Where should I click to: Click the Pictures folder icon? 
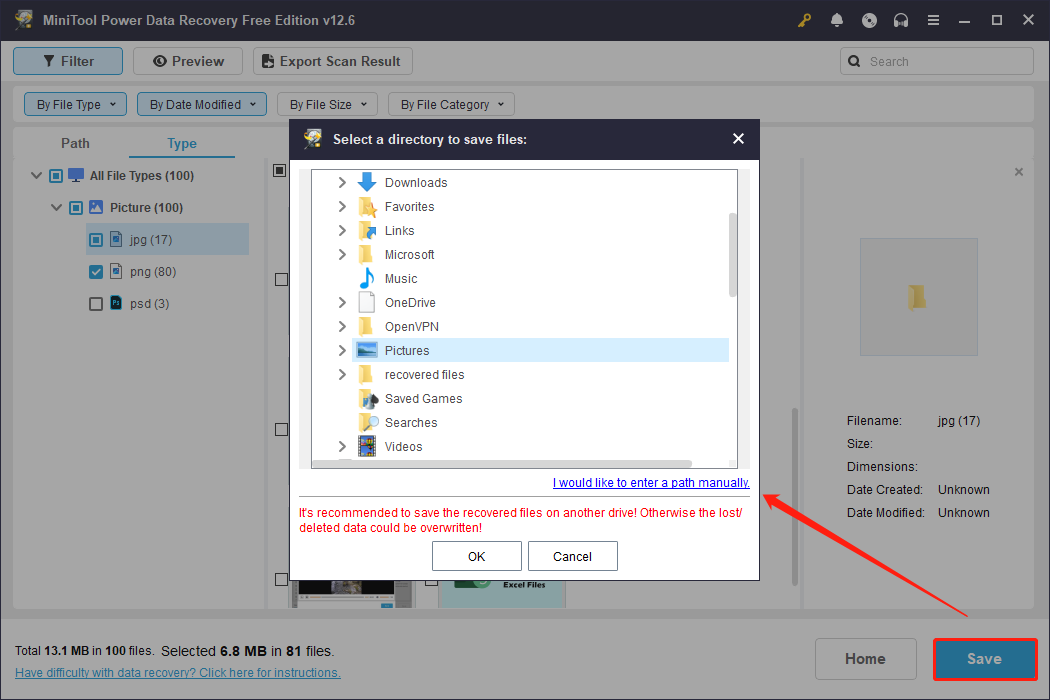click(366, 350)
